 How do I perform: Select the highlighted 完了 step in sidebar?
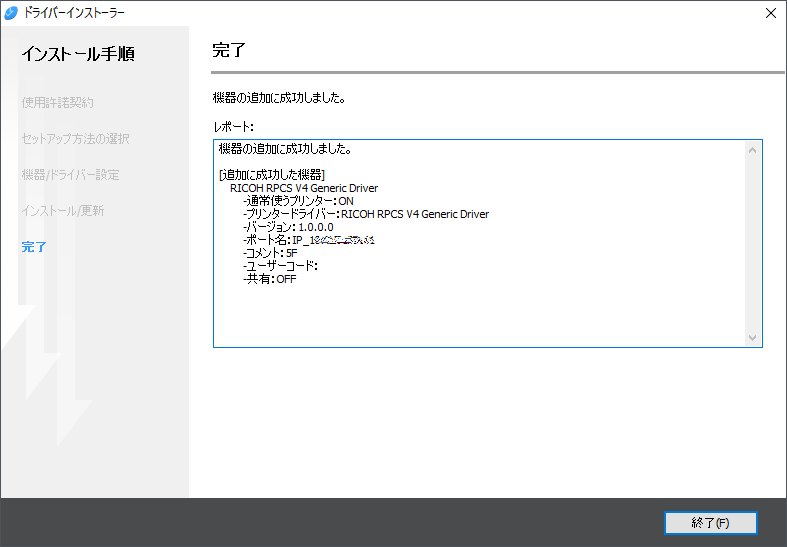point(34,246)
